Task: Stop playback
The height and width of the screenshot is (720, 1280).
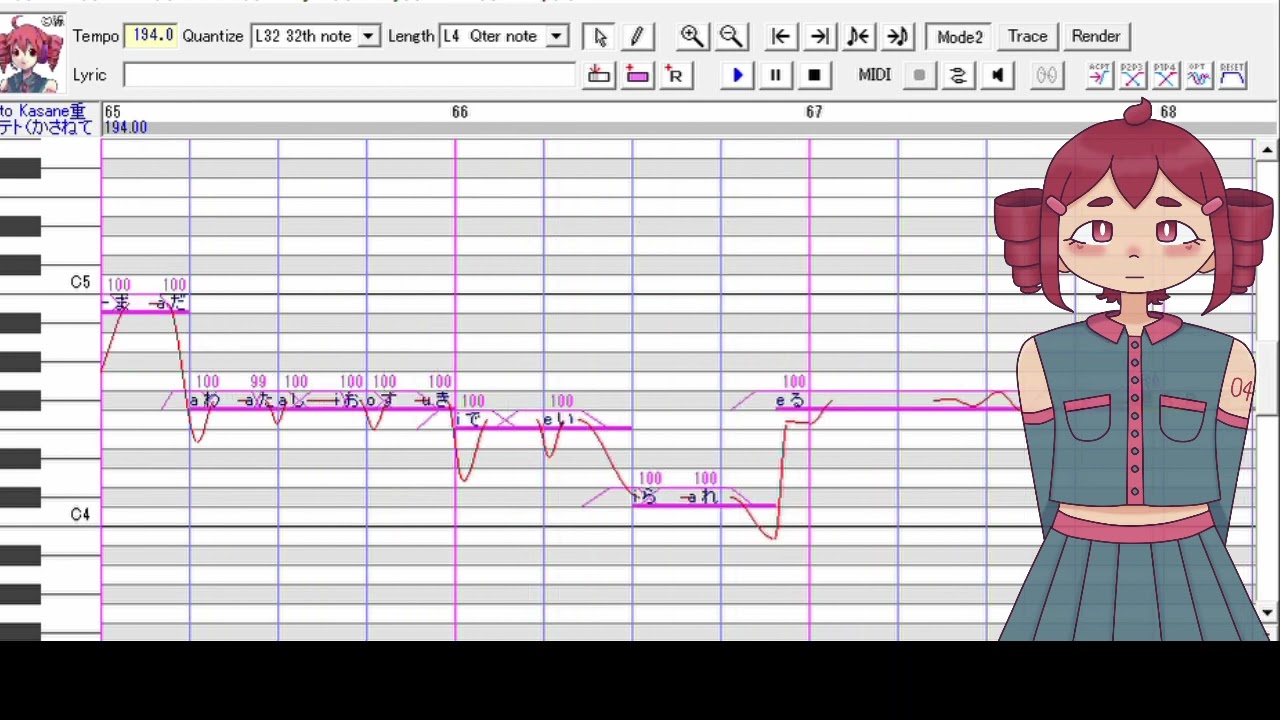Action: (x=814, y=75)
